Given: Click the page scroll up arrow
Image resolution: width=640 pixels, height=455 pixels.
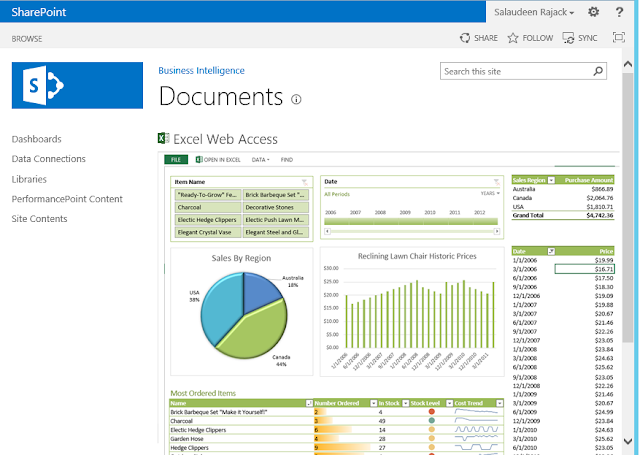Looking at the screenshot, I should click(x=628, y=64).
